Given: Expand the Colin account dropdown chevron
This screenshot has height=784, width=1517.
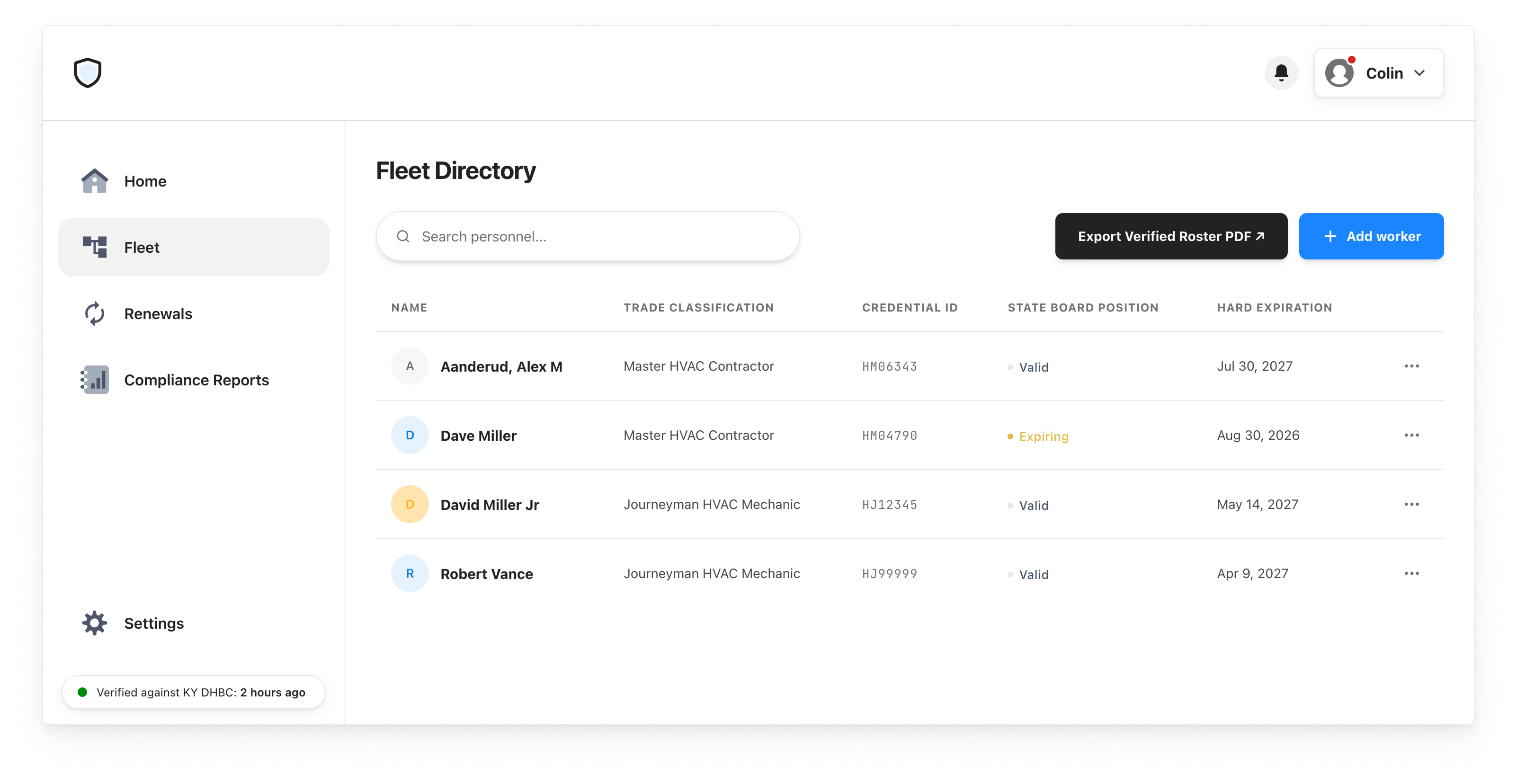Looking at the screenshot, I should (x=1420, y=73).
